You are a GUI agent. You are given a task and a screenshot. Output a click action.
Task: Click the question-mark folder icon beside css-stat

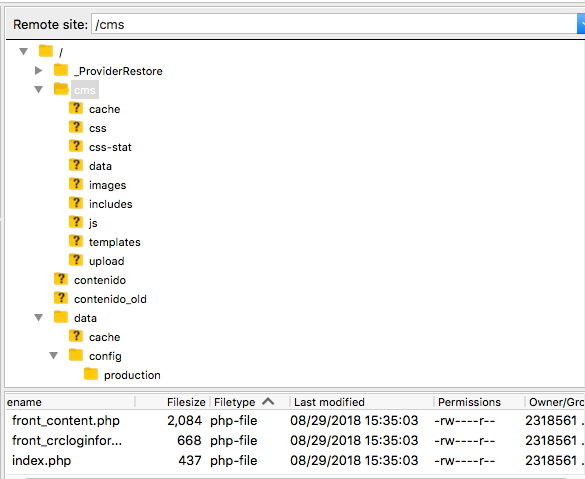[76, 146]
